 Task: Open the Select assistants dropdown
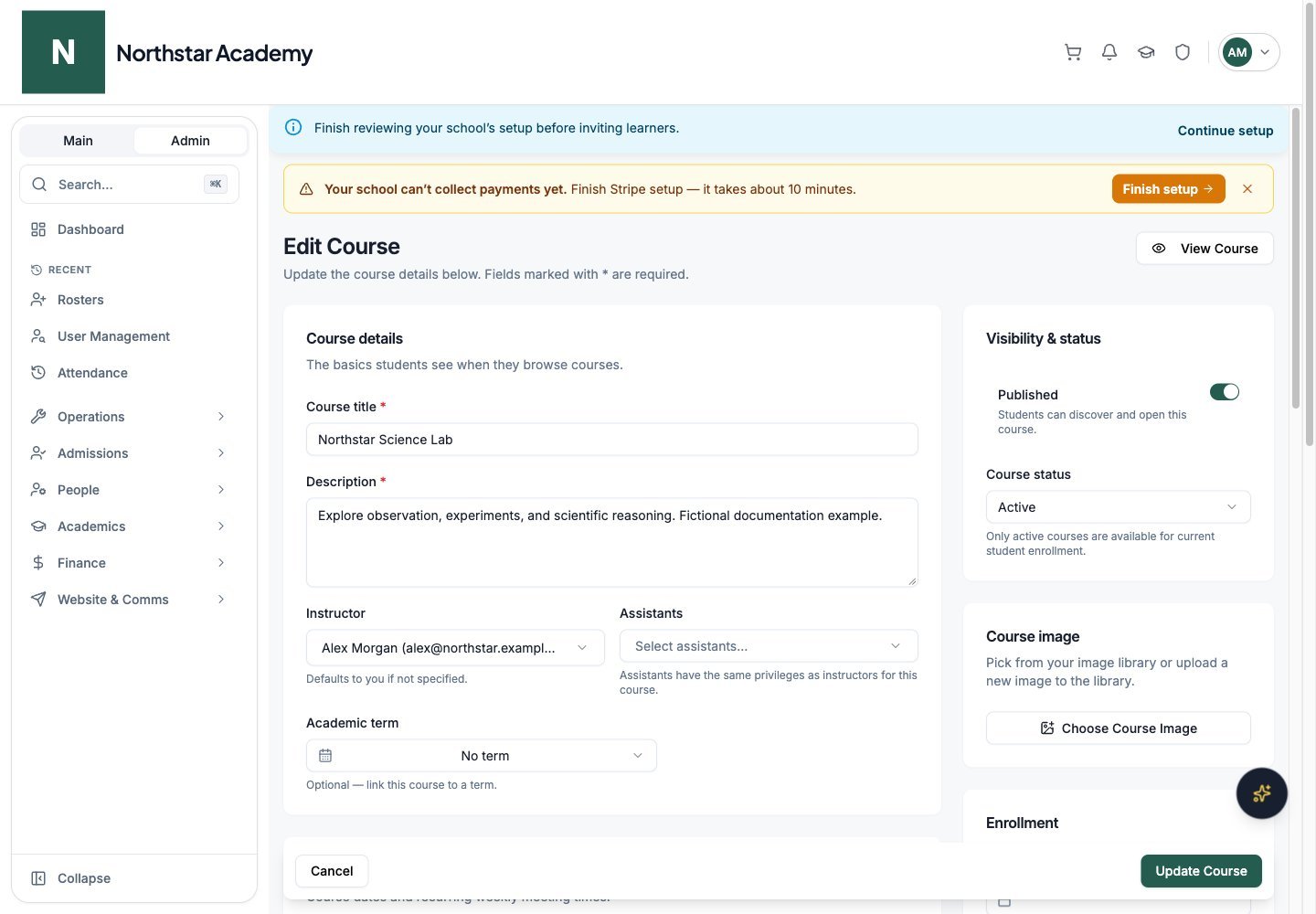tap(769, 646)
